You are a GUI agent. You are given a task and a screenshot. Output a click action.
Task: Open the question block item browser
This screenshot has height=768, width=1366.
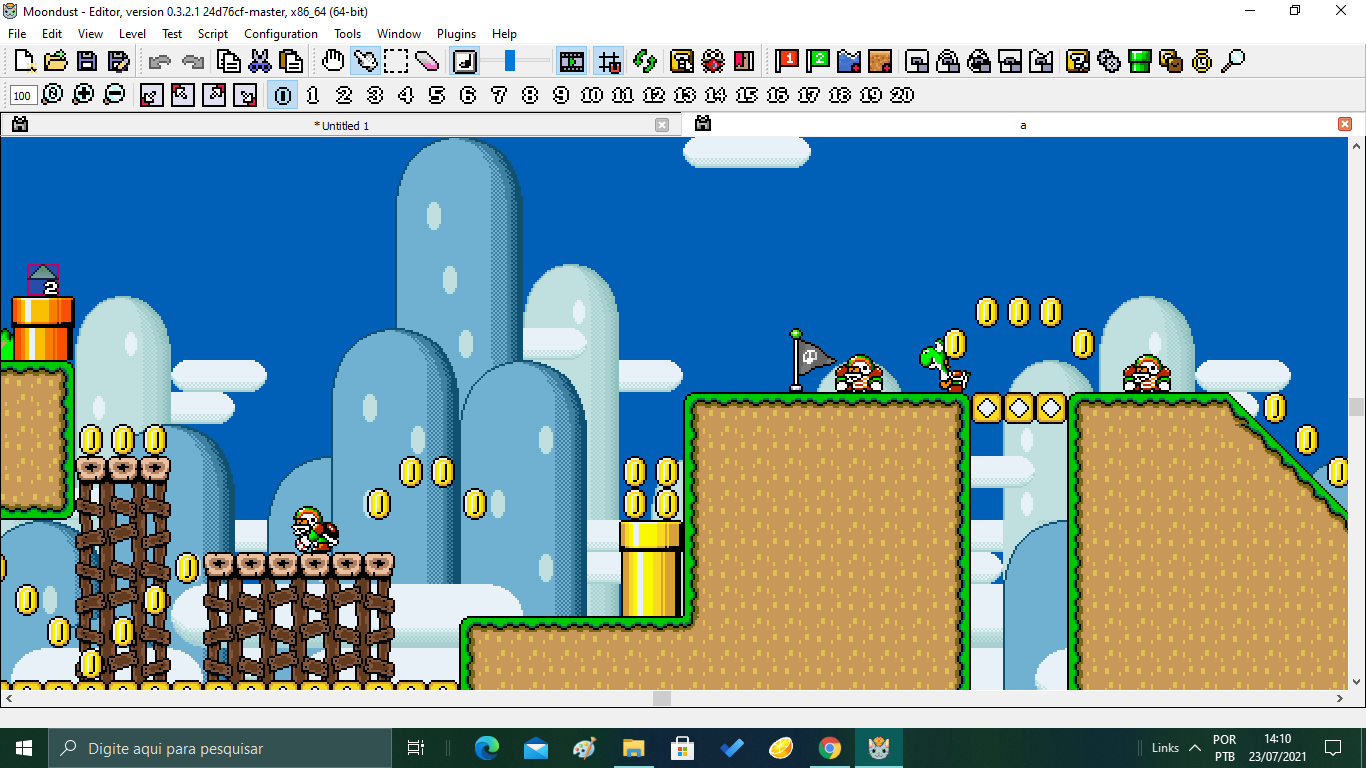coord(1078,62)
